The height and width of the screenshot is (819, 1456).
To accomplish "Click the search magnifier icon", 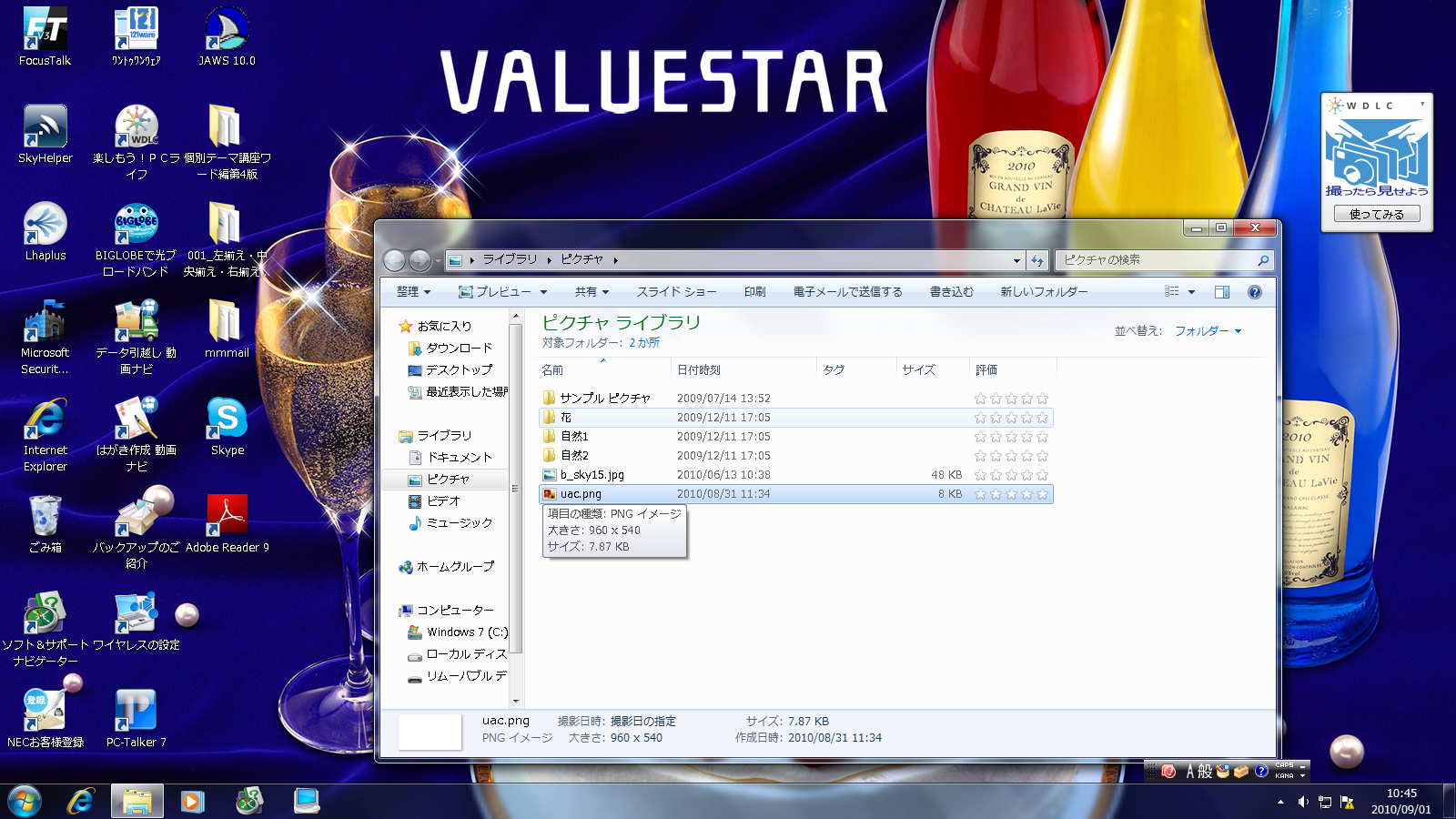I will click(1263, 260).
